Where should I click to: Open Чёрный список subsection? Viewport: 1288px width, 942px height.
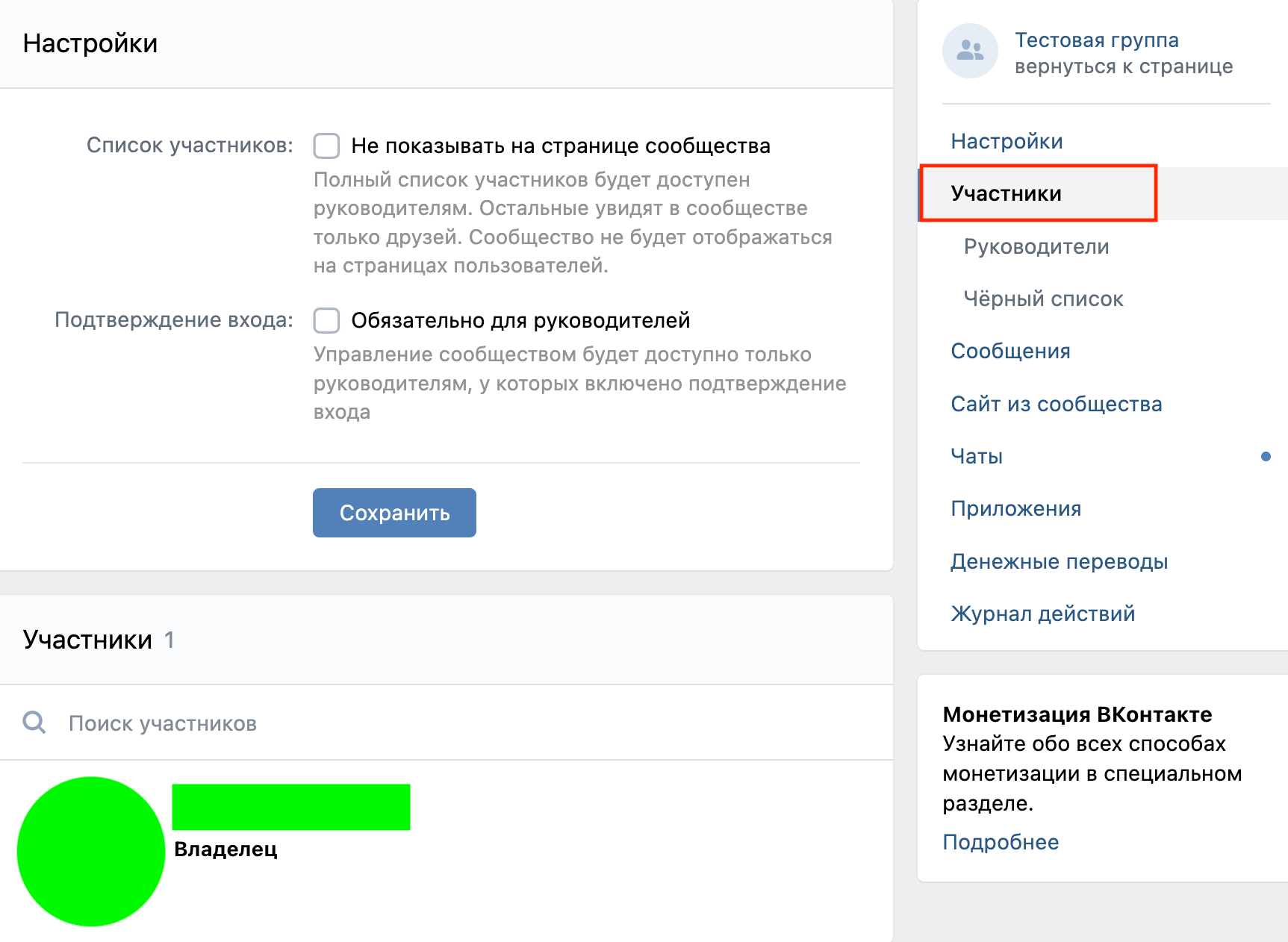(x=1043, y=299)
